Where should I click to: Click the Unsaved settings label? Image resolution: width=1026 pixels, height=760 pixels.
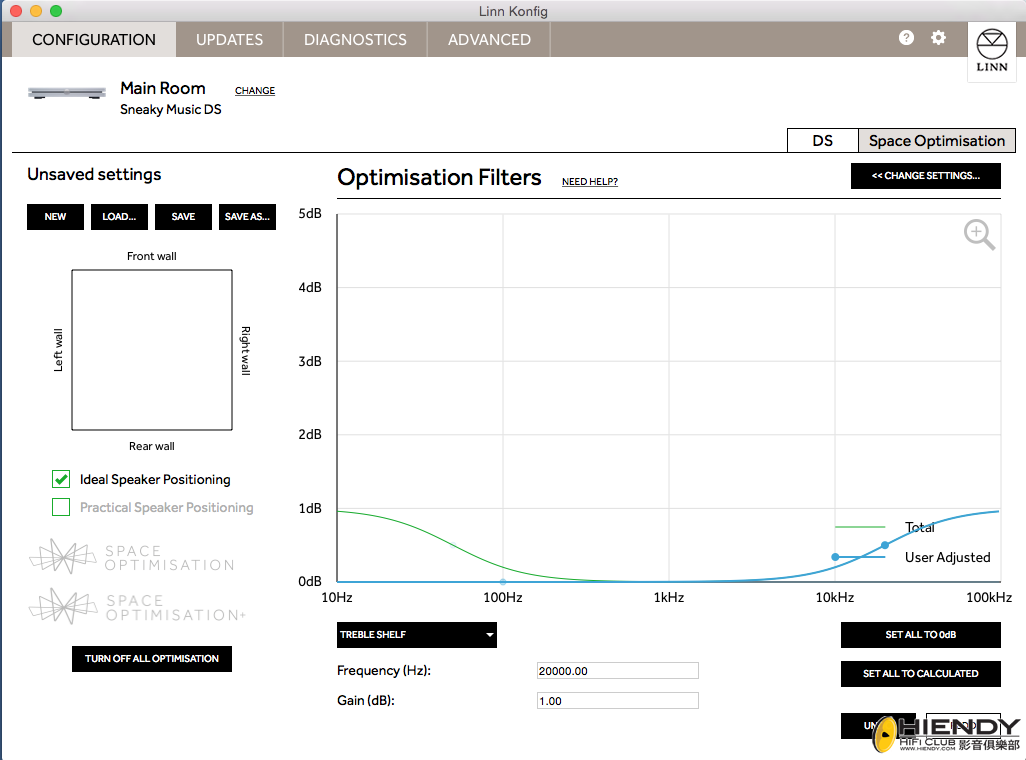point(94,174)
